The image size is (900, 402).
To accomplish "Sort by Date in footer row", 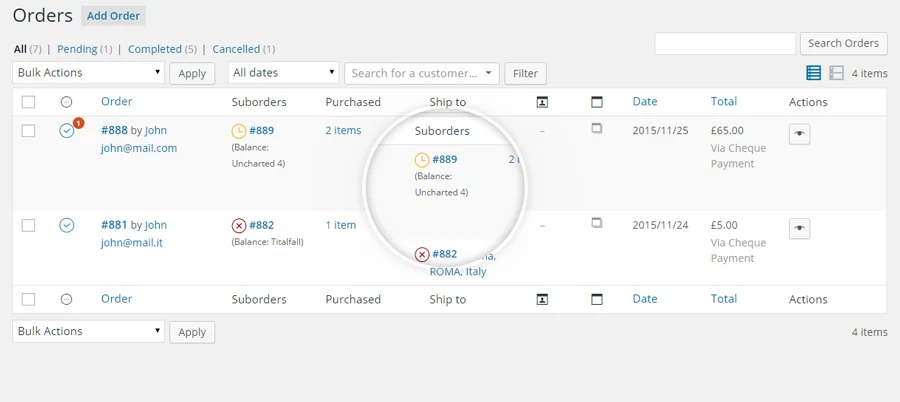I will 645,299.
